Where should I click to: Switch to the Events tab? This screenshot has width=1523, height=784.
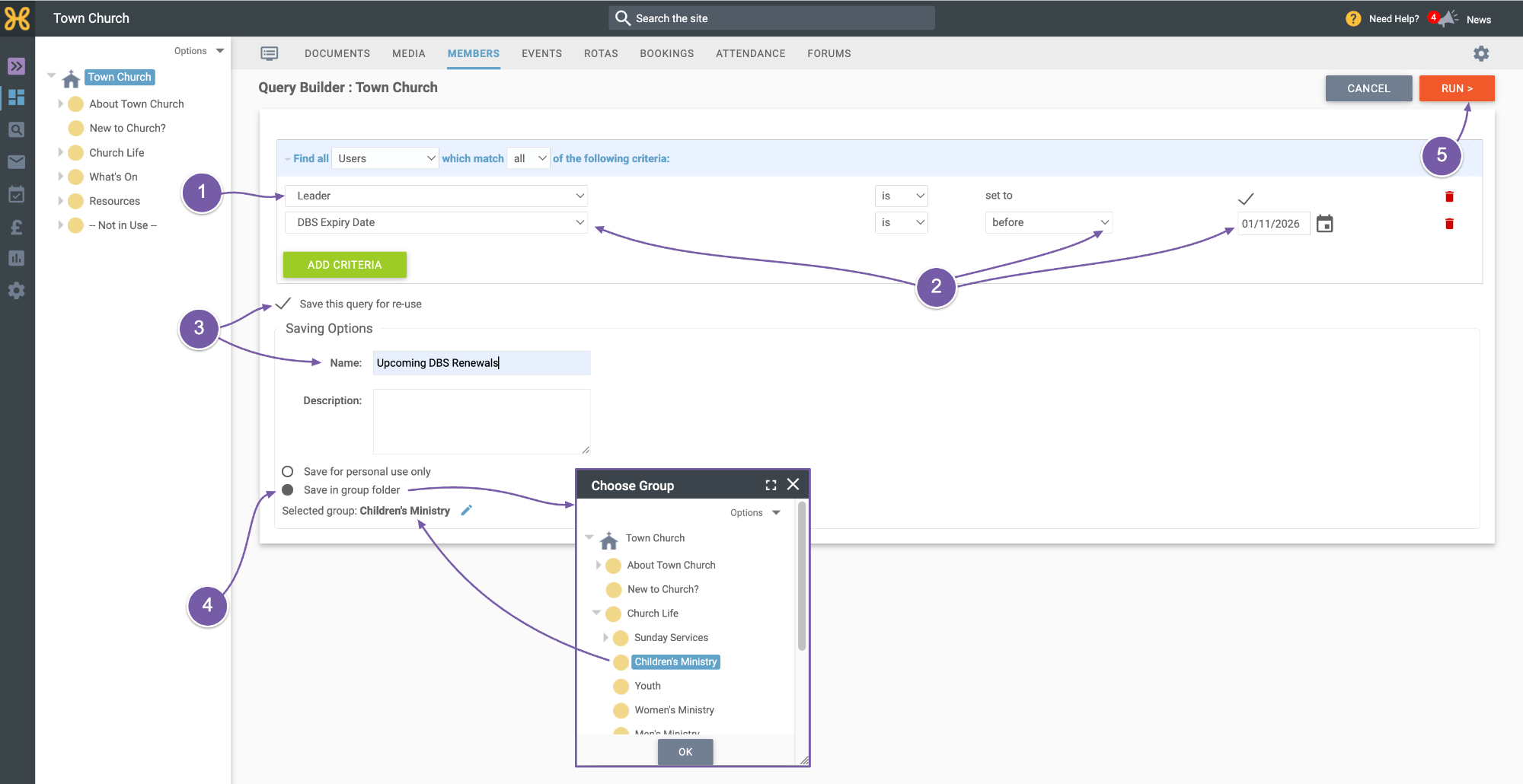542,53
